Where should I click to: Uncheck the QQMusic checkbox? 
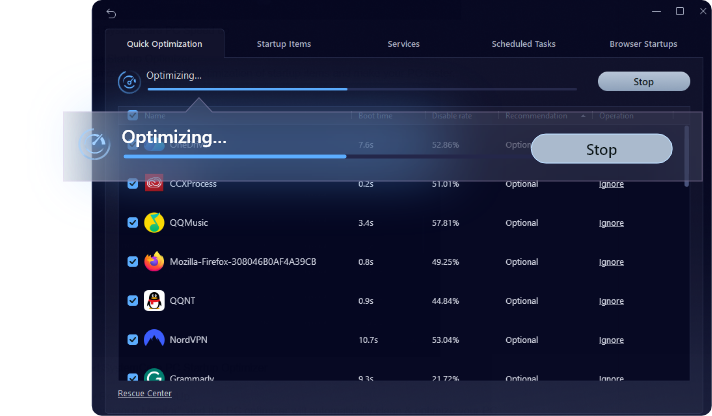tap(132, 222)
